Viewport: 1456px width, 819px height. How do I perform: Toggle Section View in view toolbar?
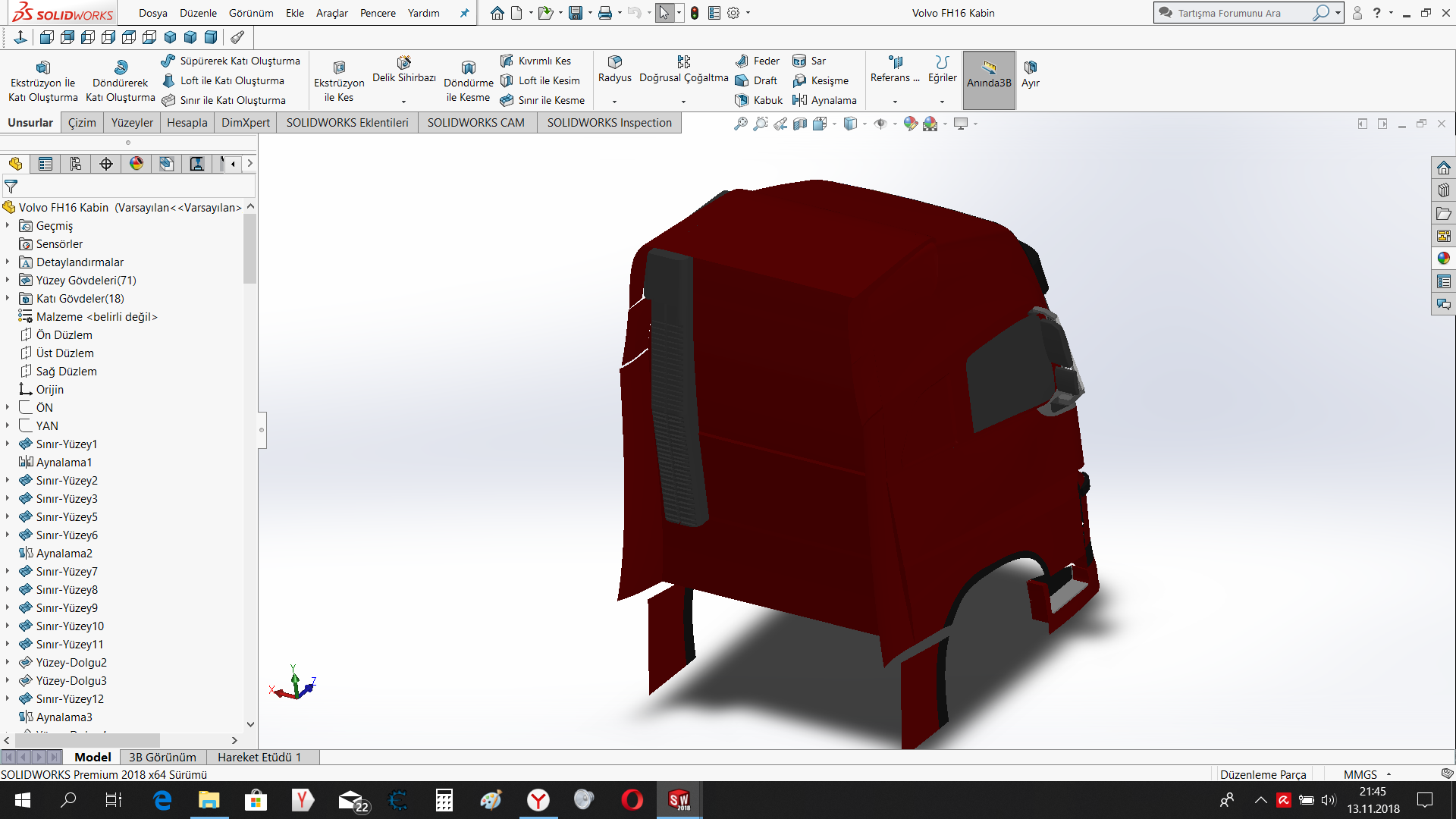pyautogui.click(x=800, y=124)
